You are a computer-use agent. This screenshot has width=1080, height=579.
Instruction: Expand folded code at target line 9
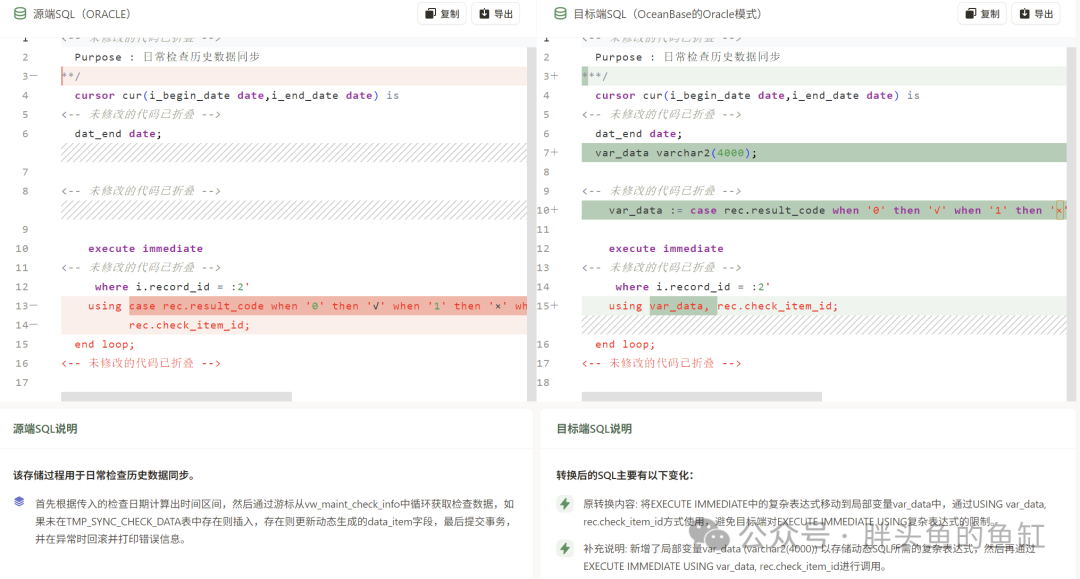(x=662, y=191)
